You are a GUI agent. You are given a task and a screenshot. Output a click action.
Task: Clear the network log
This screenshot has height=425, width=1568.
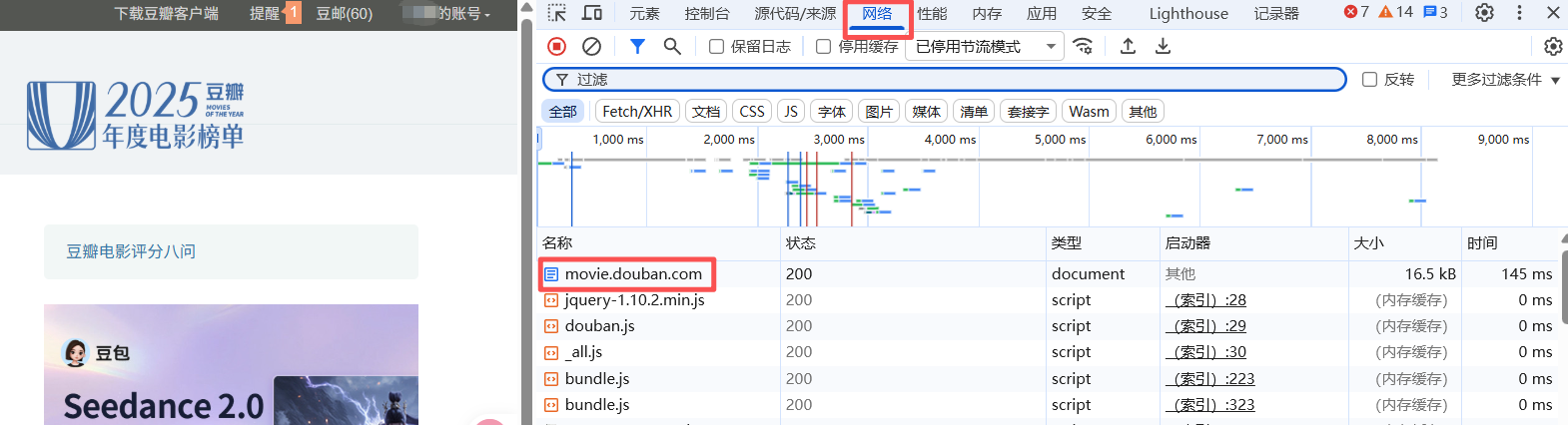591,46
